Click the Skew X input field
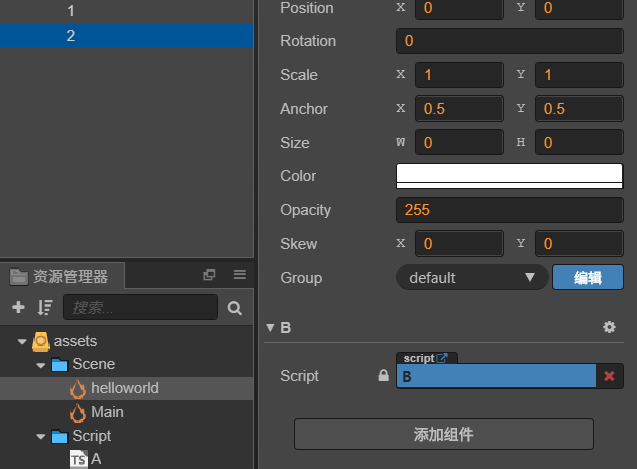Viewport: 637px width, 469px height. coord(459,244)
